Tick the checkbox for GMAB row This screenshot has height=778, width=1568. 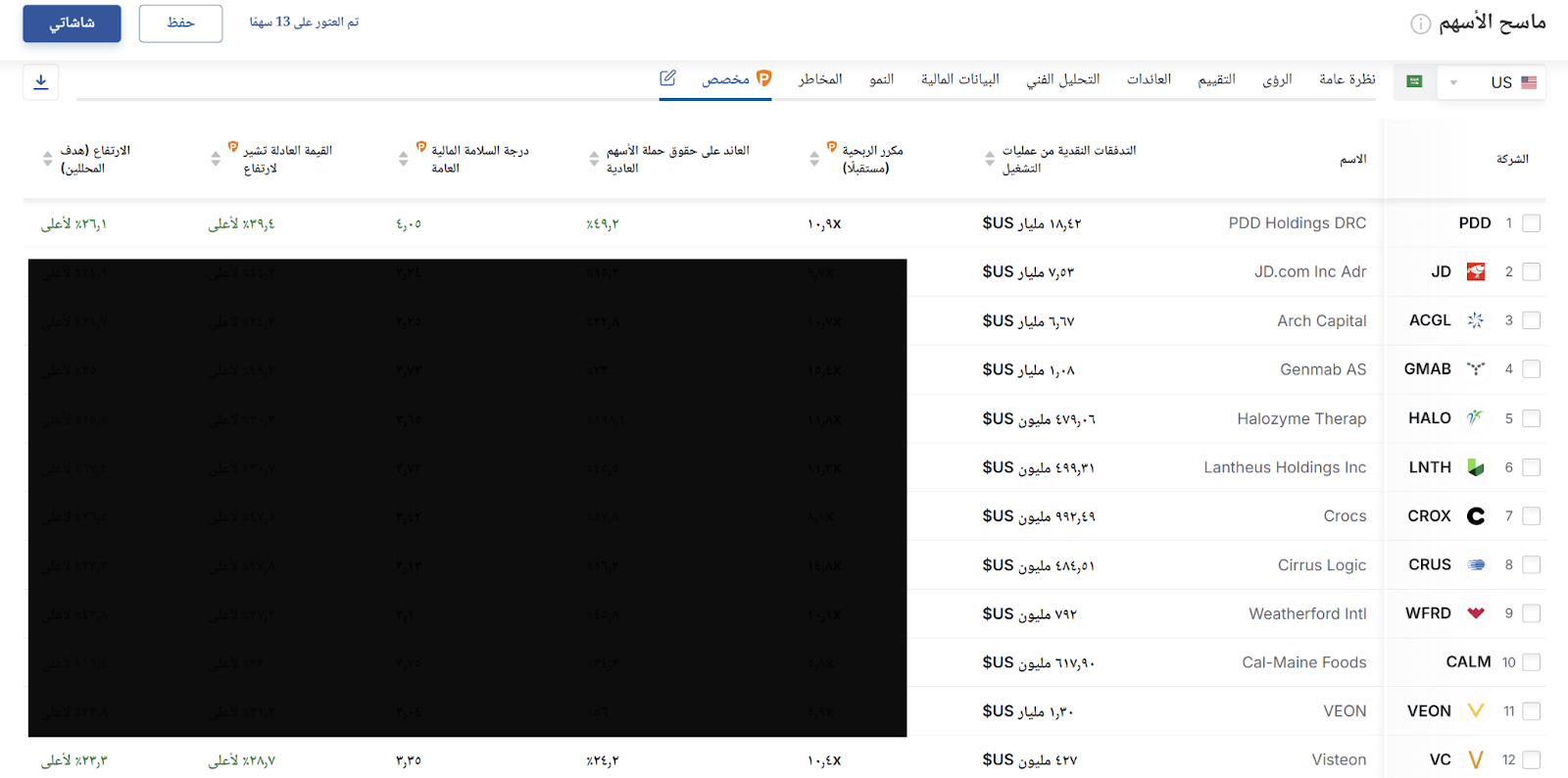[1532, 369]
